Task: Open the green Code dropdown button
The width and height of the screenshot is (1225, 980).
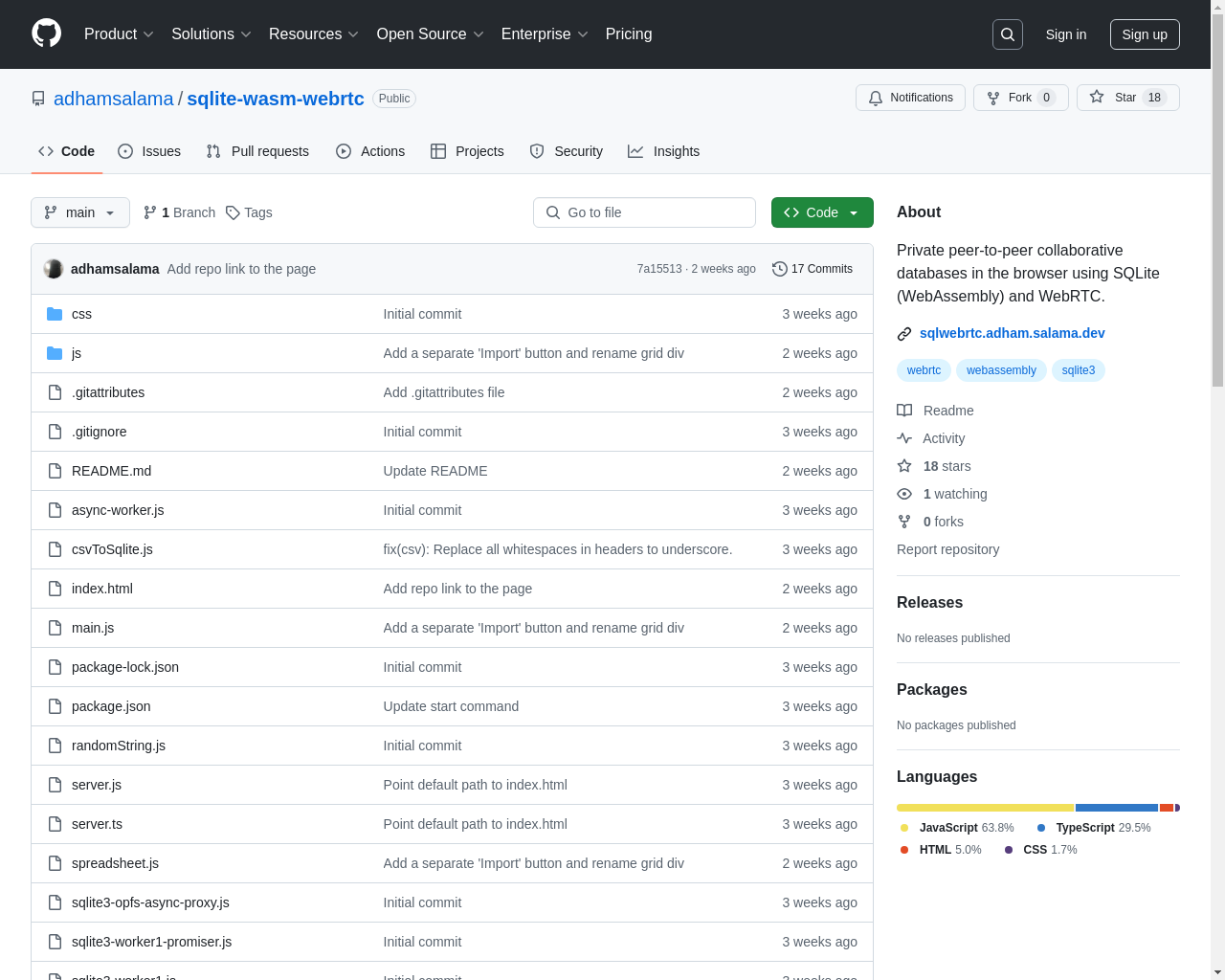Action: tap(822, 212)
